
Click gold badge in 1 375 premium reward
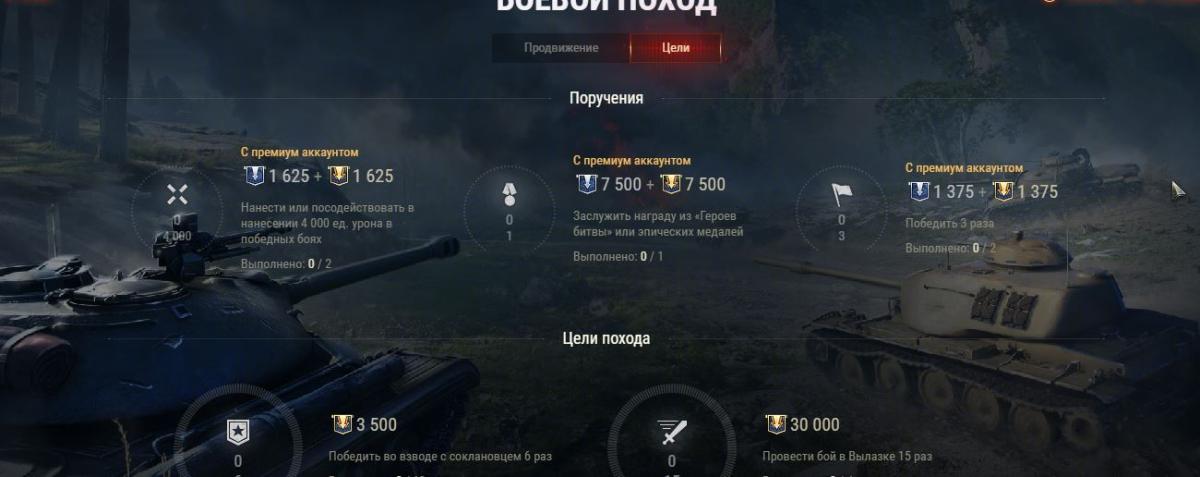pos(1003,192)
